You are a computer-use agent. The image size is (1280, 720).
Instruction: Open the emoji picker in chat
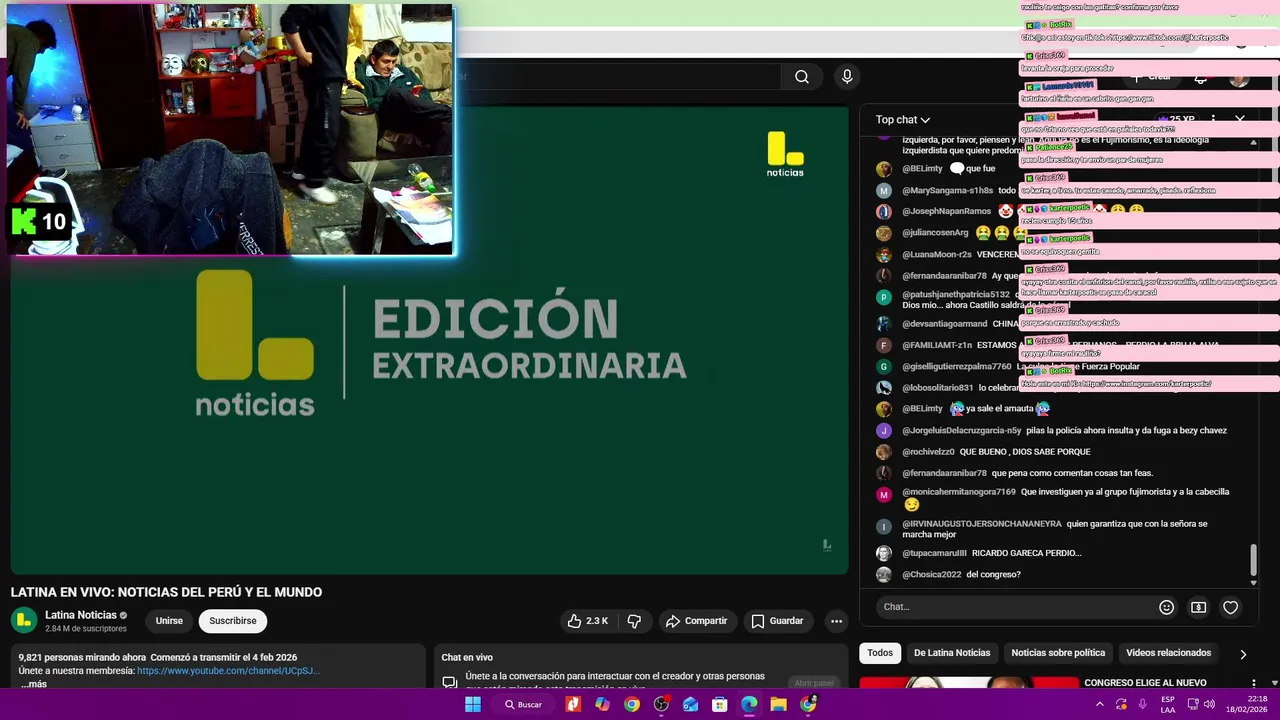pos(1166,607)
